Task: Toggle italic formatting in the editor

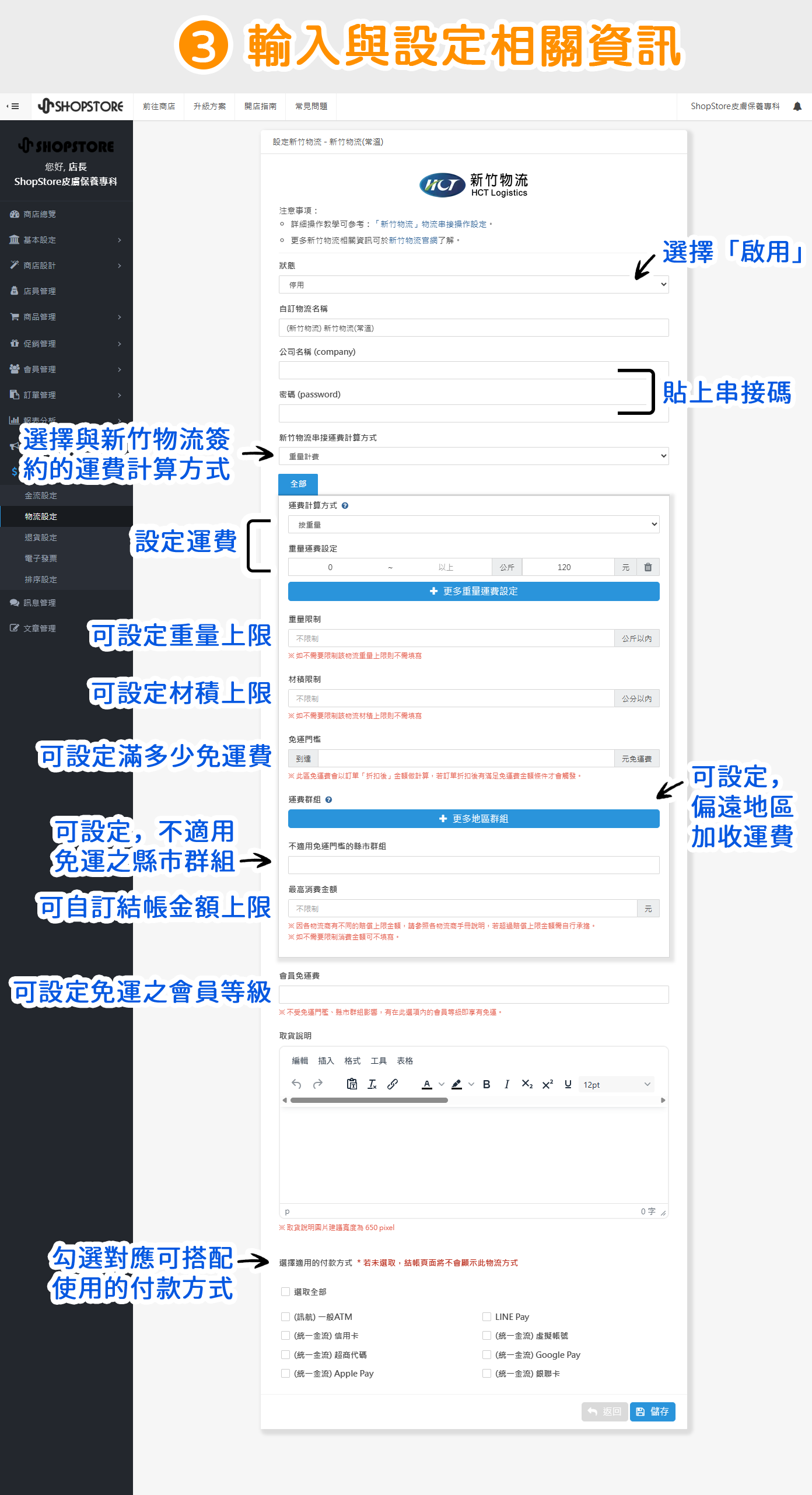Action: click(x=506, y=1084)
